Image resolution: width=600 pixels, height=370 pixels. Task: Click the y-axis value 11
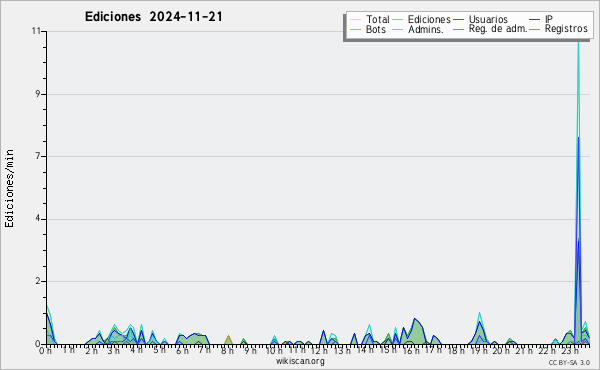pyautogui.click(x=36, y=31)
